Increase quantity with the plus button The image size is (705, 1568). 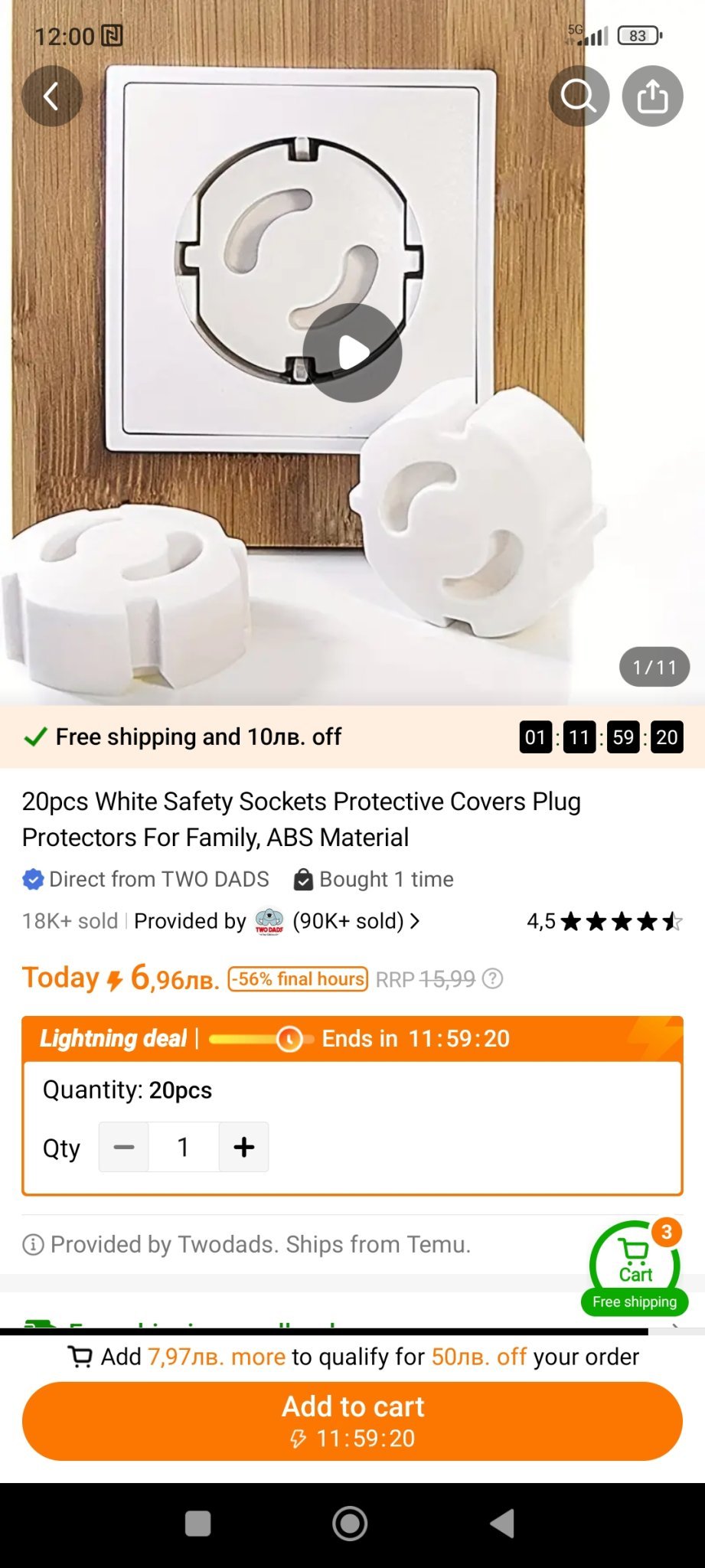tap(243, 1147)
